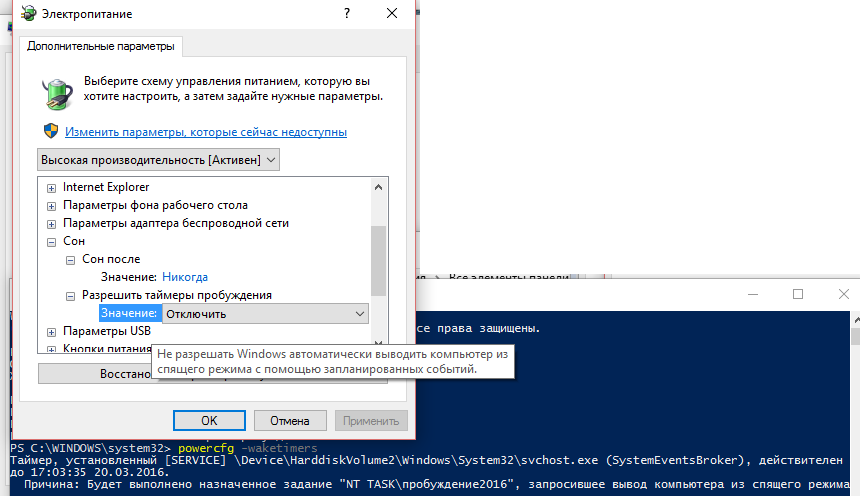Click settings tree scrollbar down arrow
Image resolution: width=860 pixels, height=496 pixels.
(x=378, y=344)
